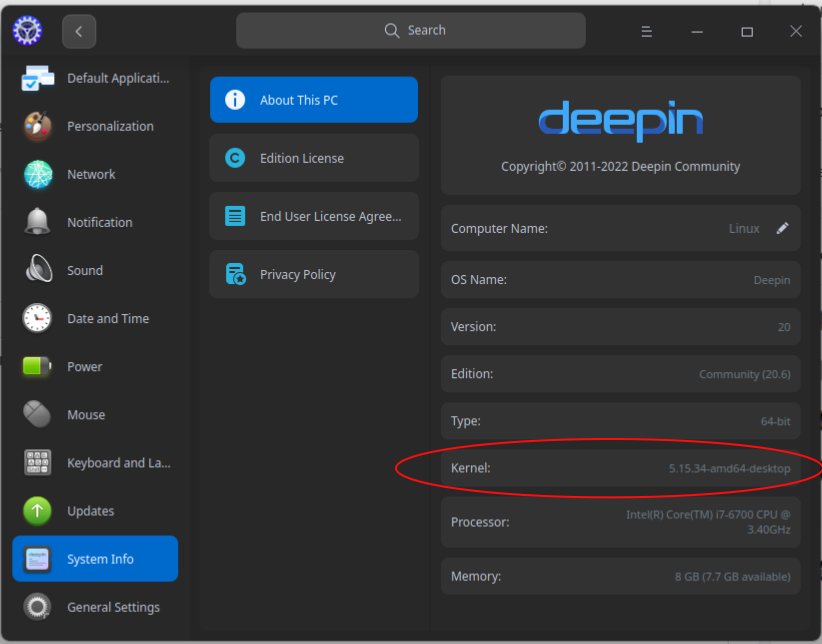This screenshot has height=644, width=822.
Task: Close the Control Center window
Action: (x=796, y=31)
